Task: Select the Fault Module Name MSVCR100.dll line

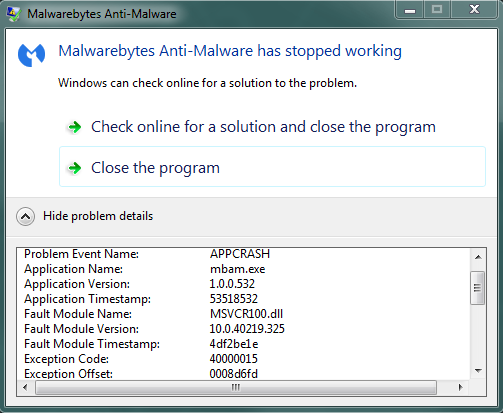Action: point(154,314)
